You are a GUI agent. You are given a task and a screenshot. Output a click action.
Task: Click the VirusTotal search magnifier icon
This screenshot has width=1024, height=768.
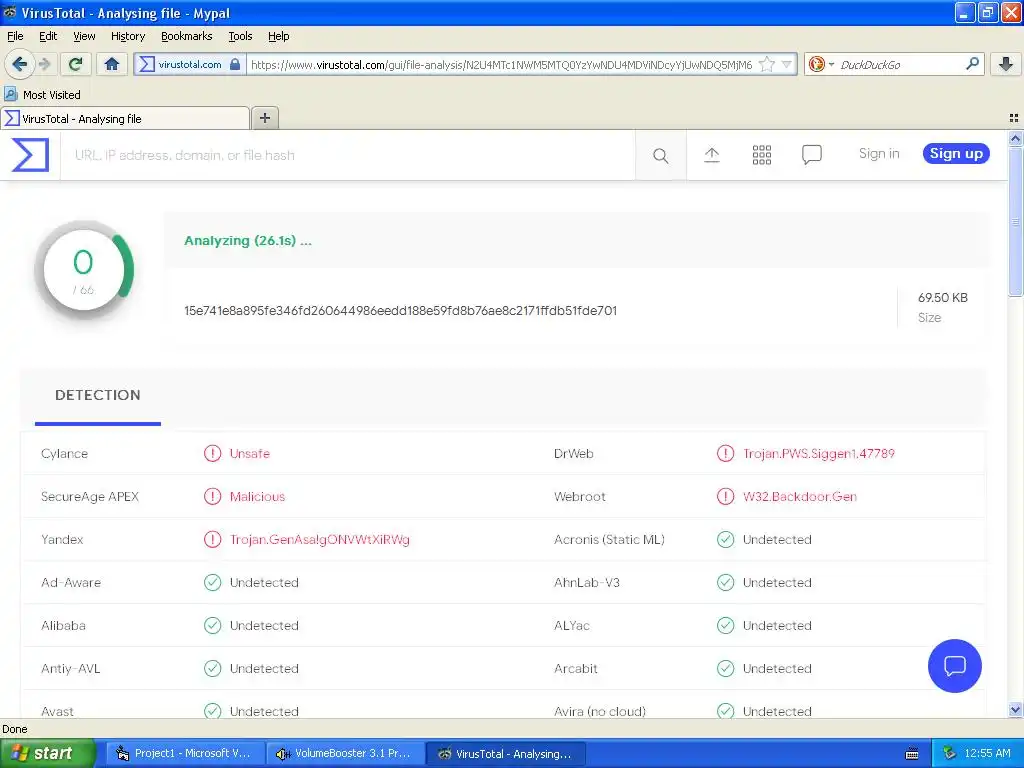(660, 155)
